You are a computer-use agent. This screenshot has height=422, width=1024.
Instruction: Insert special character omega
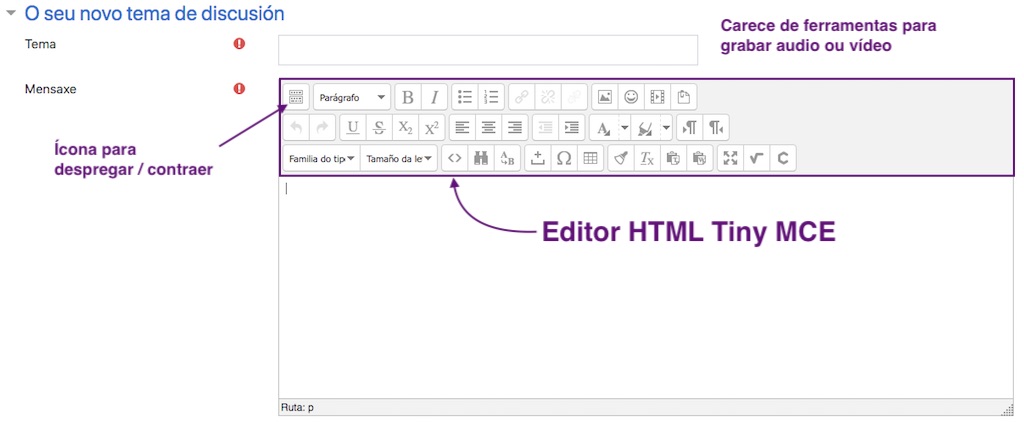coord(564,158)
